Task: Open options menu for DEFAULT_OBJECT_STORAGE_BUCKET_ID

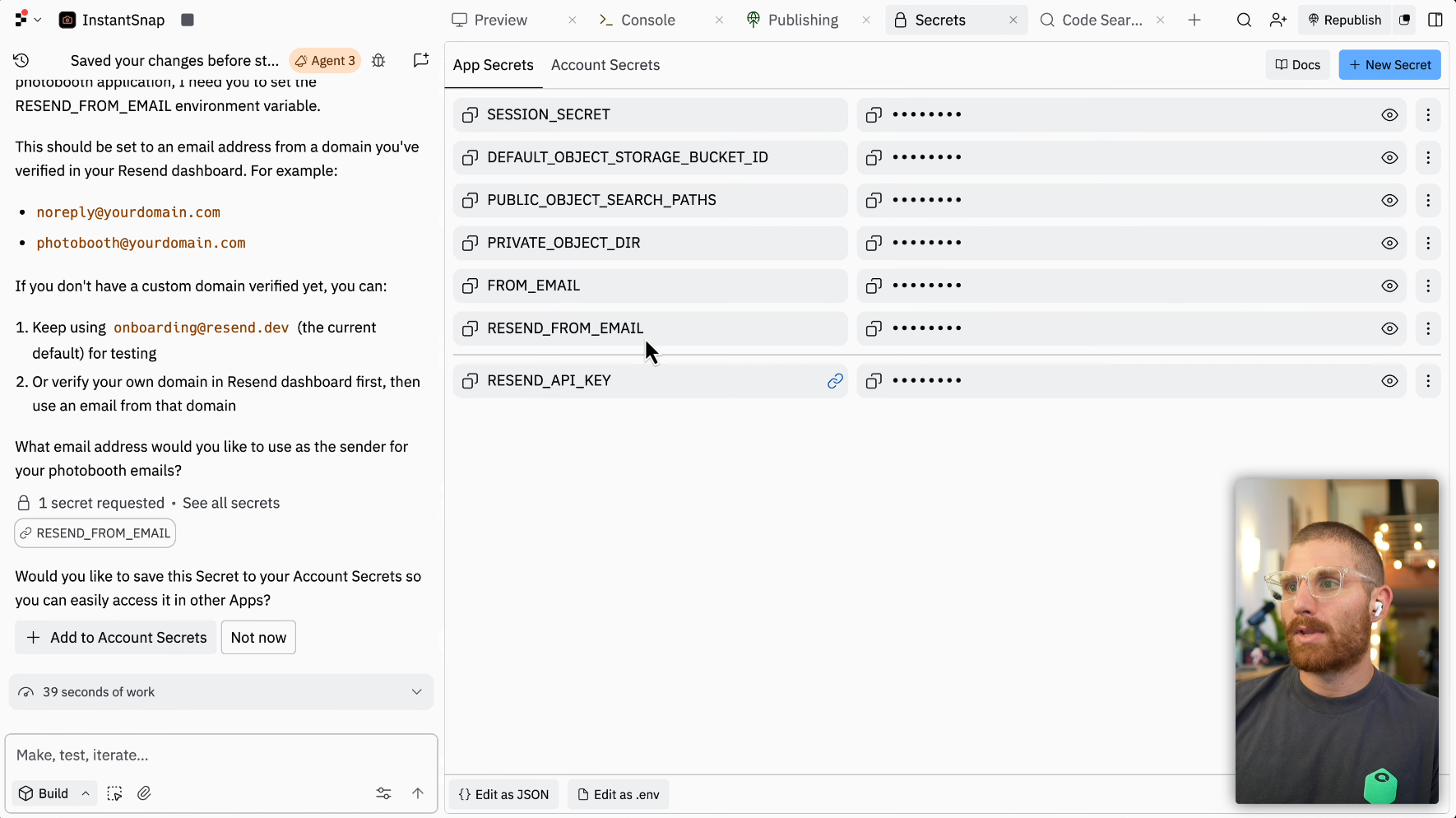Action: 1428,158
